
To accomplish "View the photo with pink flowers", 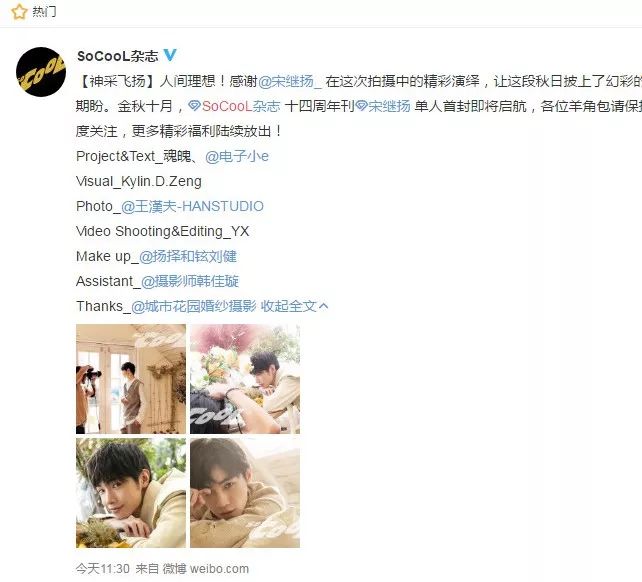I will click(245, 379).
